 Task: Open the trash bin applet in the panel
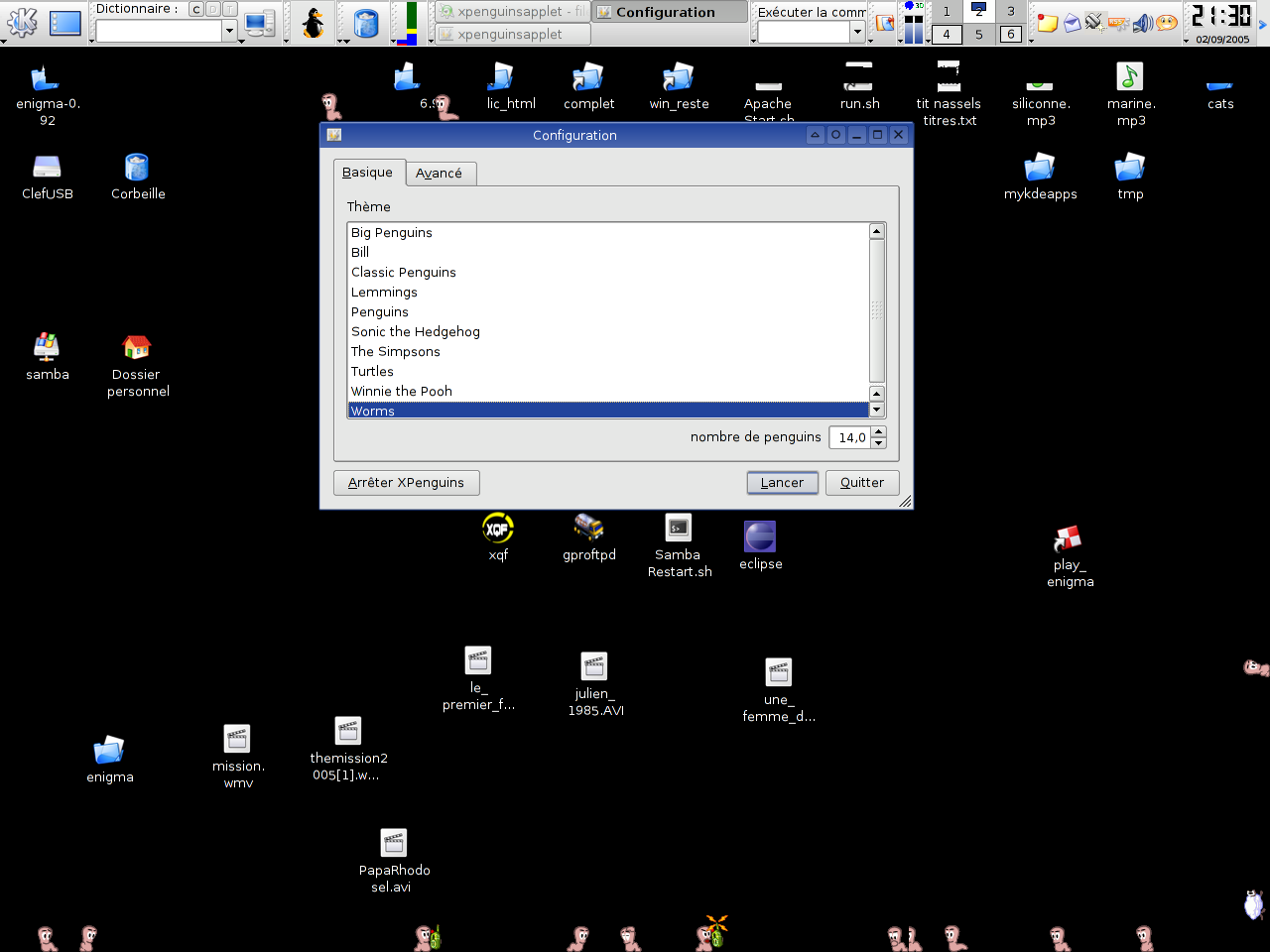pyautogui.click(x=366, y=23)
